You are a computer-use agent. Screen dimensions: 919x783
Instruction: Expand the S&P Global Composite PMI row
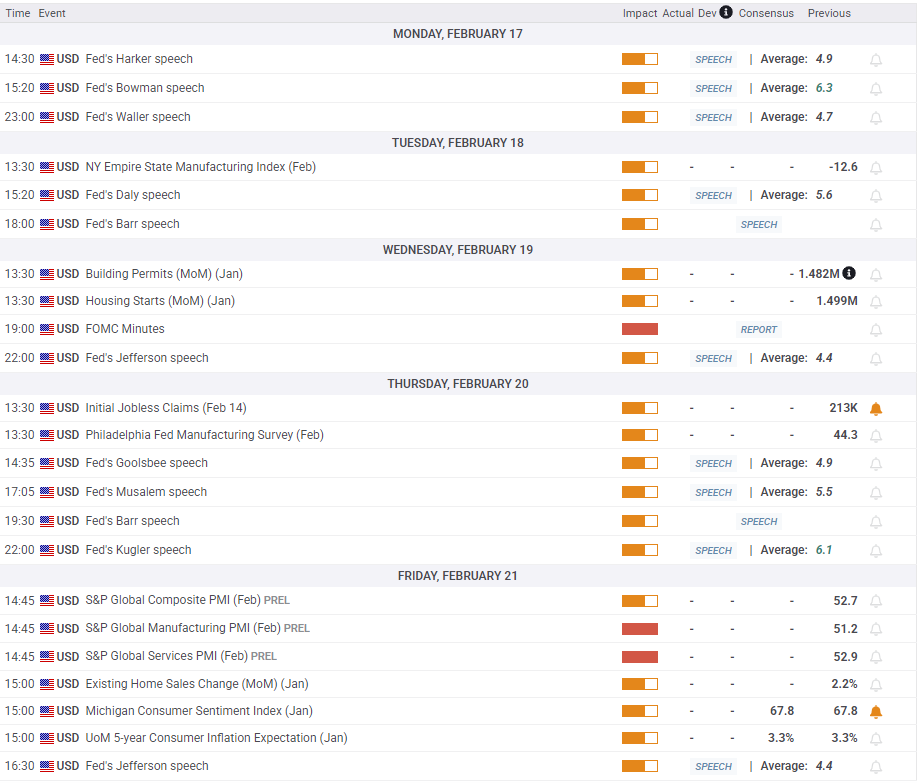(173, 600)
